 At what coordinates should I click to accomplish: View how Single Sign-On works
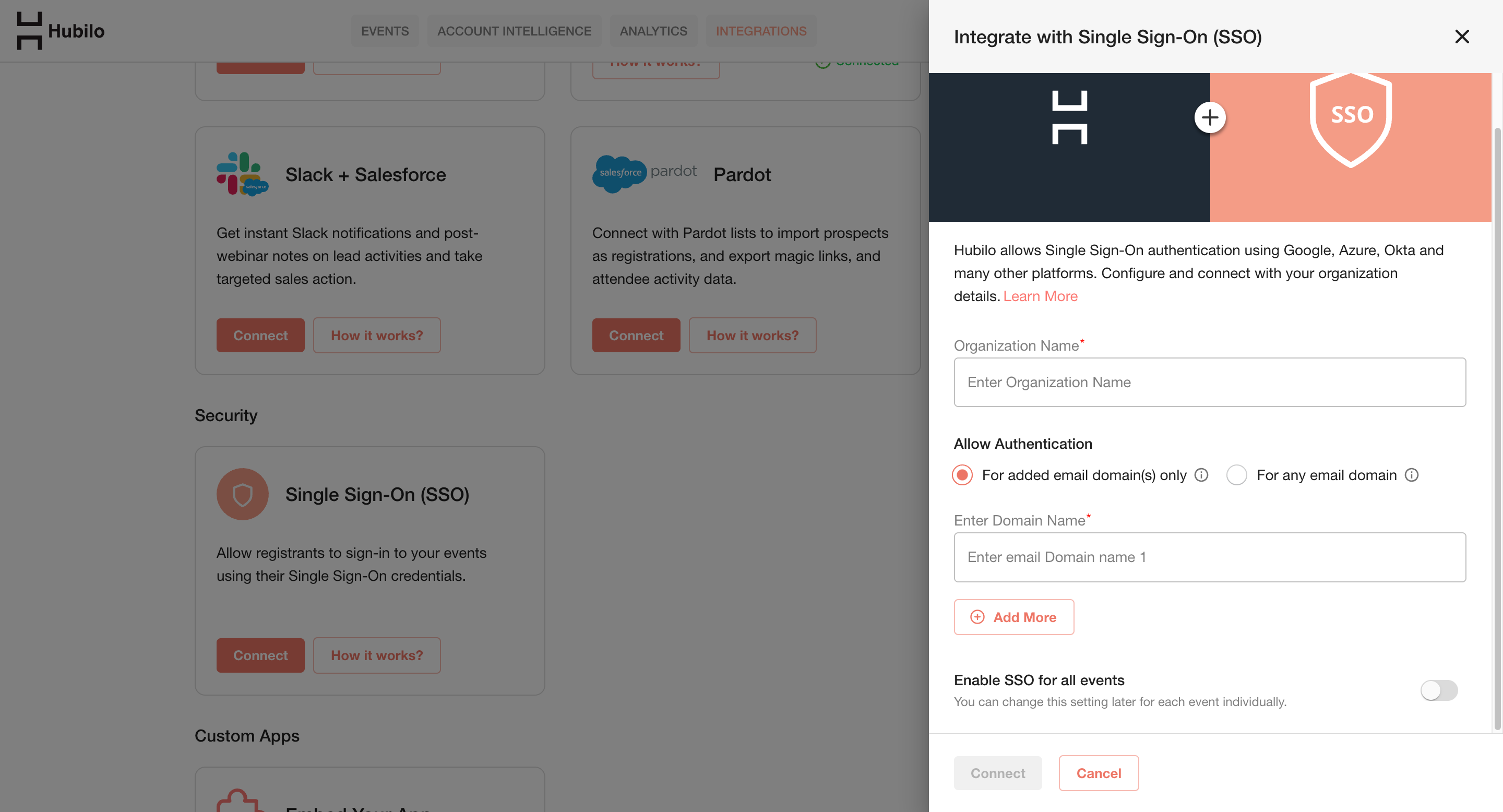pos(377,655)
